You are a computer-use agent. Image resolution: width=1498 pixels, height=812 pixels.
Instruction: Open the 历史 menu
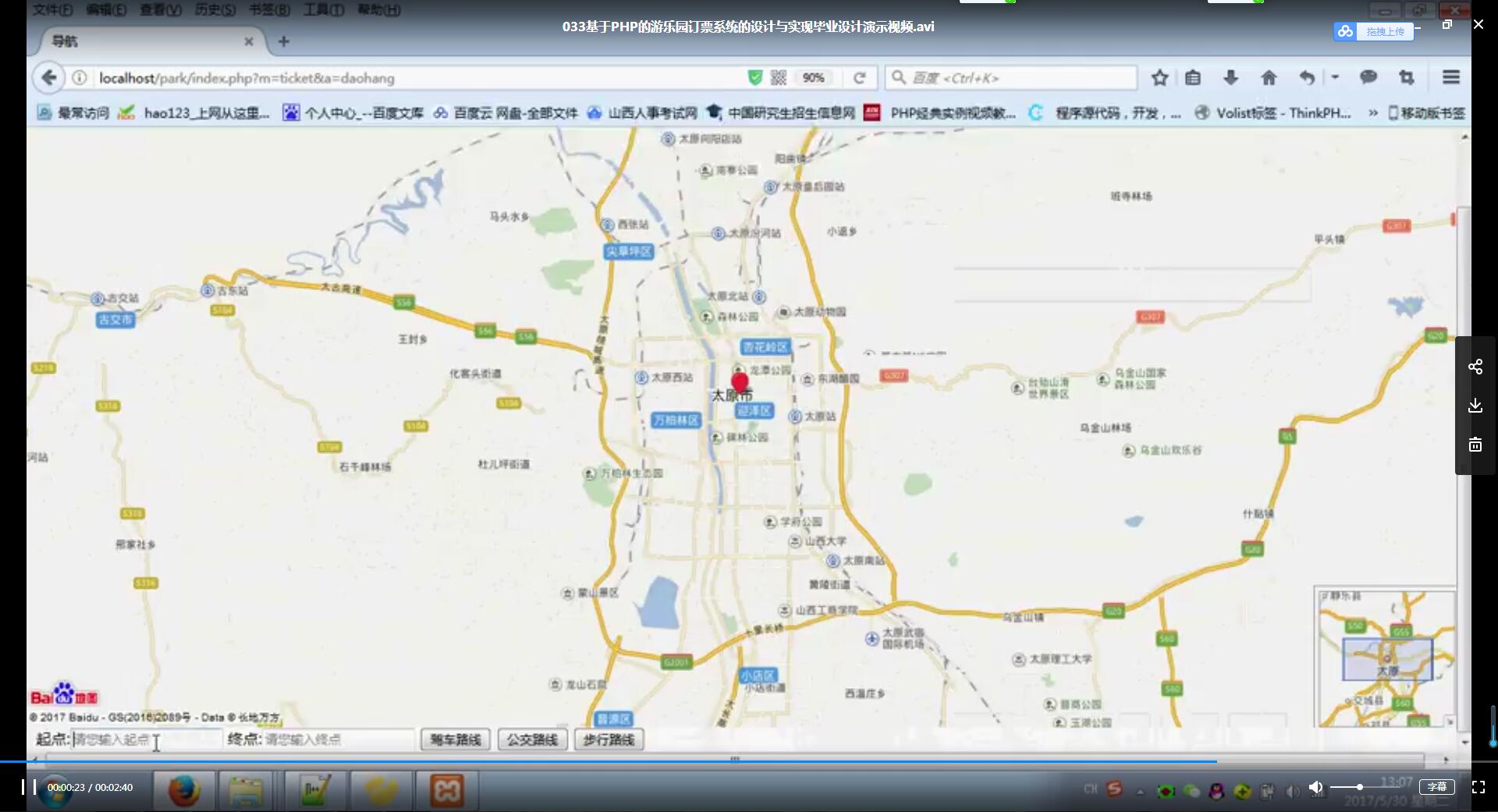click(x=215, y=10)
